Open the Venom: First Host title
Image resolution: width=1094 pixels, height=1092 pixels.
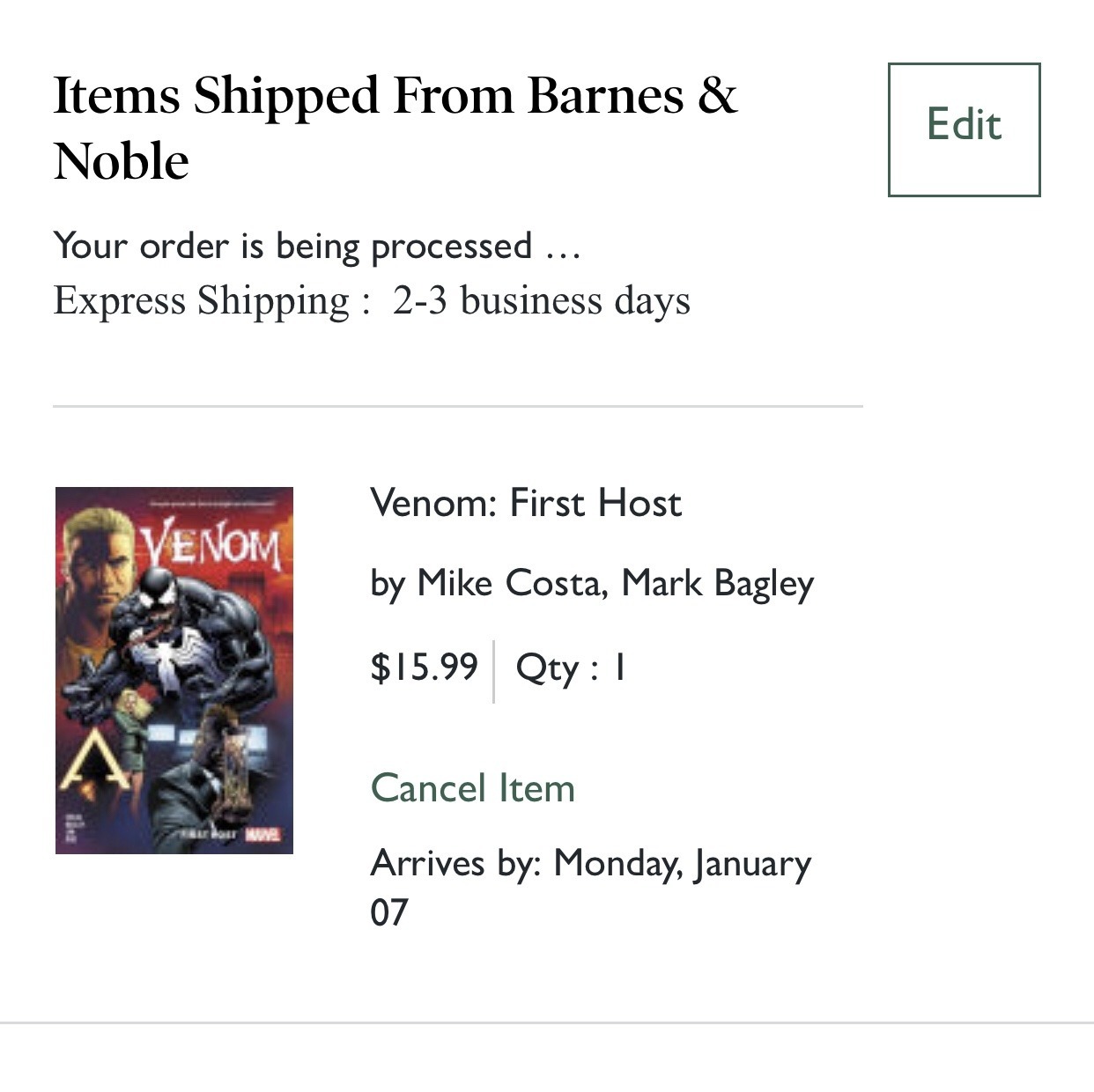point(526,503)
